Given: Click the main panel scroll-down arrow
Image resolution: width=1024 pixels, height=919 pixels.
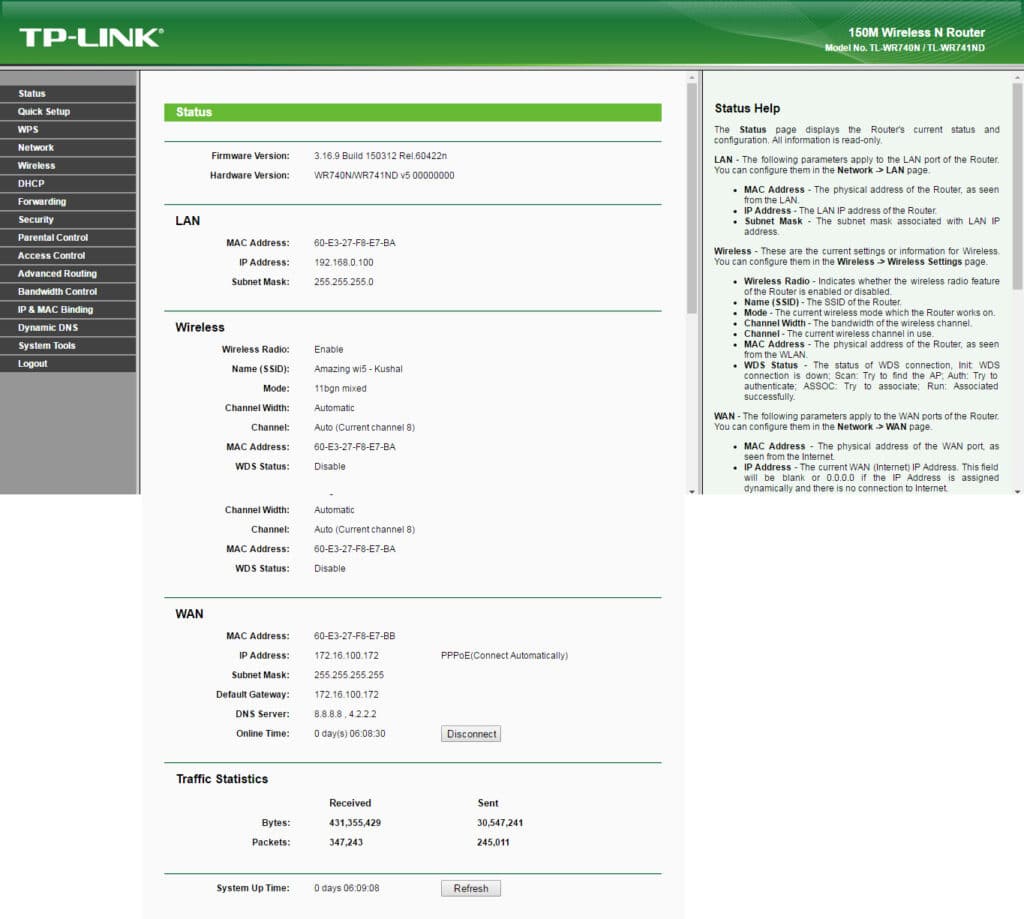Looking at the screenshot, I should (x=692, y=491).
